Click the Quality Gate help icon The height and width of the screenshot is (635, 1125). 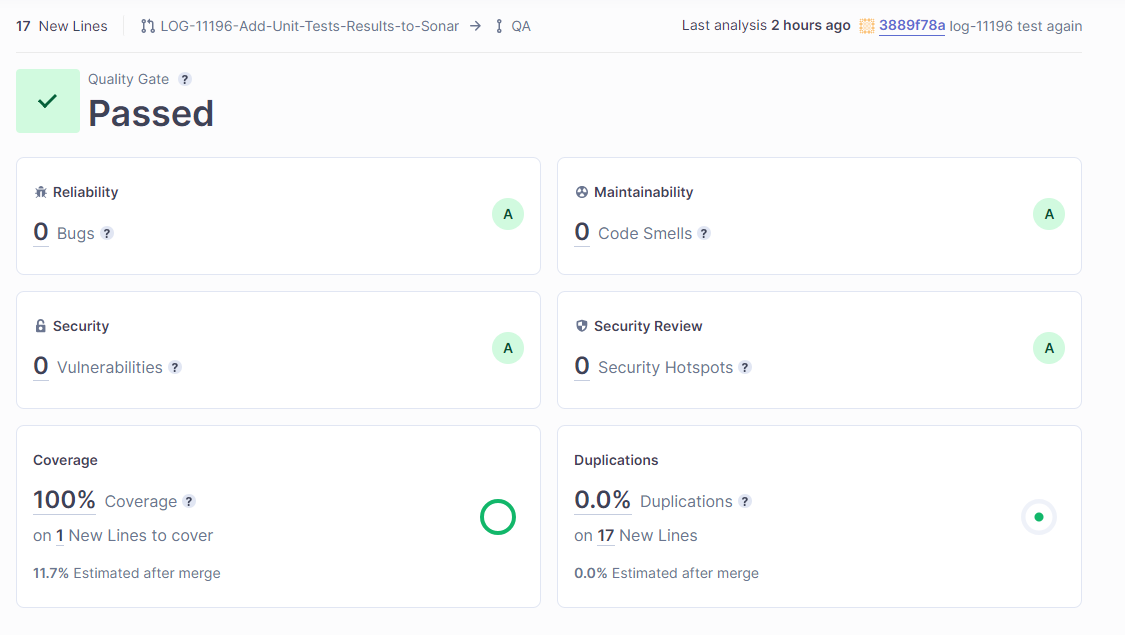point(185,80)
